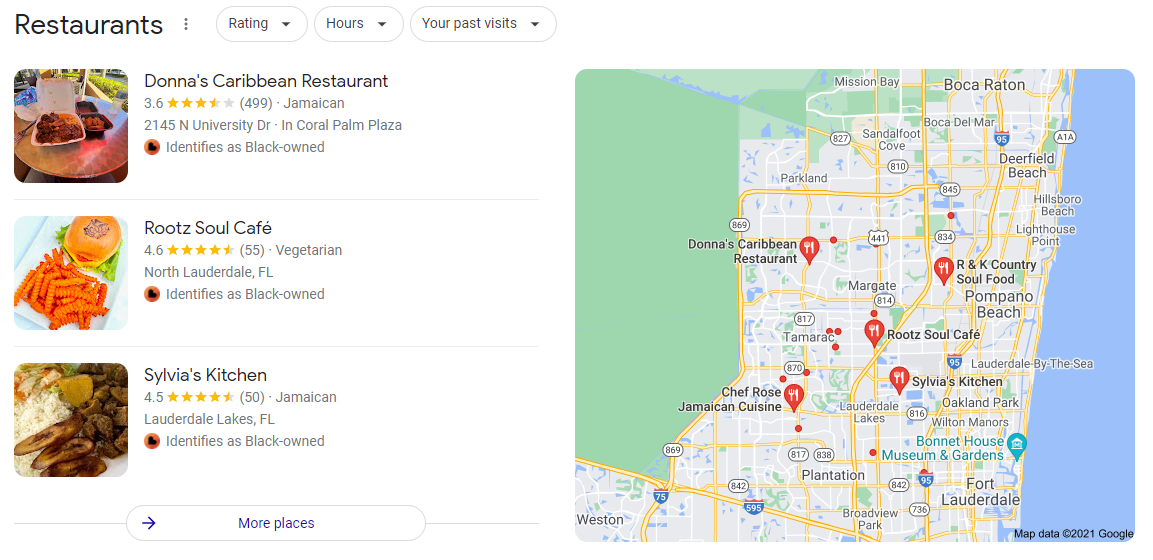The image size is (1153, 560).
Task: Select the Rootz Soul Café map pin
Action: coord(874,334)
